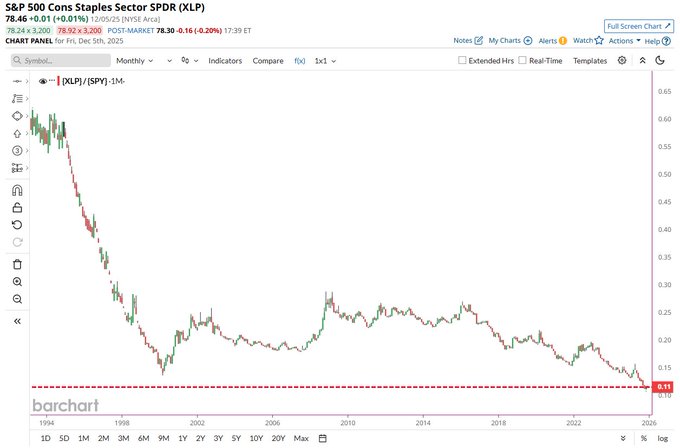Open the Monthly frequency dropdown

[134, 61]
